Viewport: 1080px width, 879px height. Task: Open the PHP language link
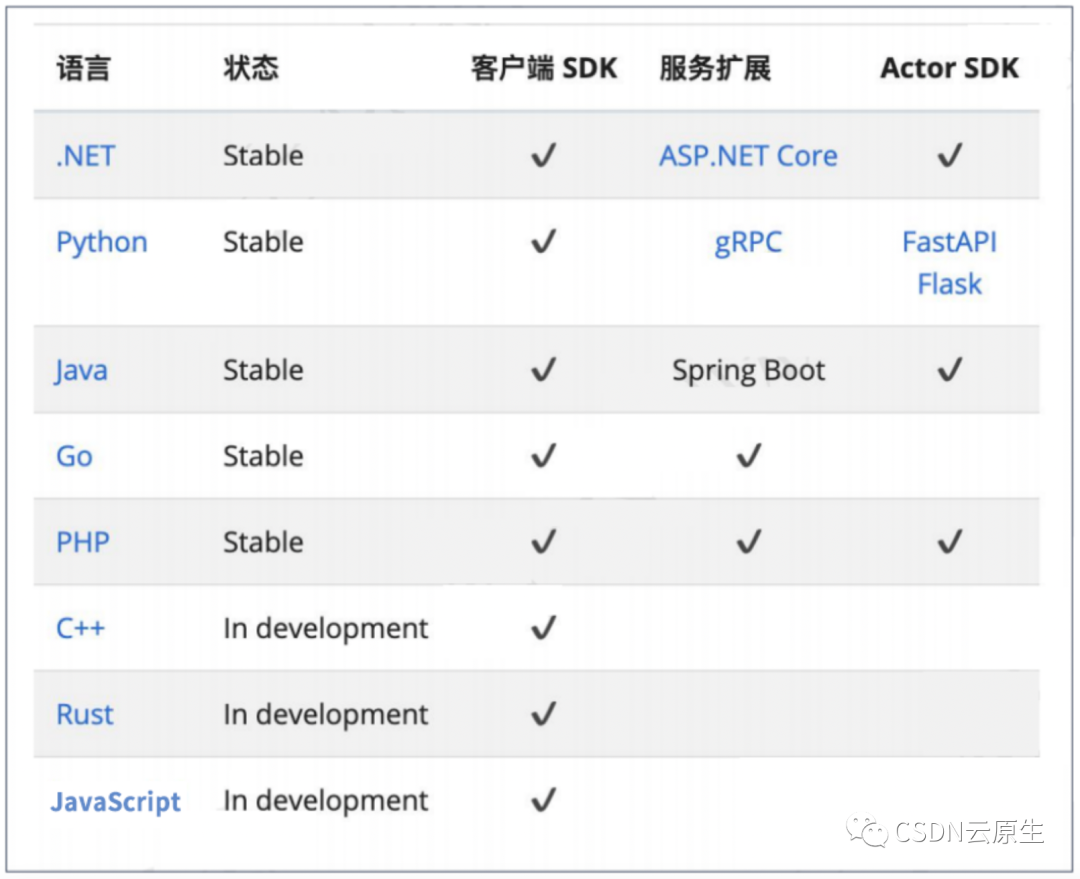coord(82,543)
